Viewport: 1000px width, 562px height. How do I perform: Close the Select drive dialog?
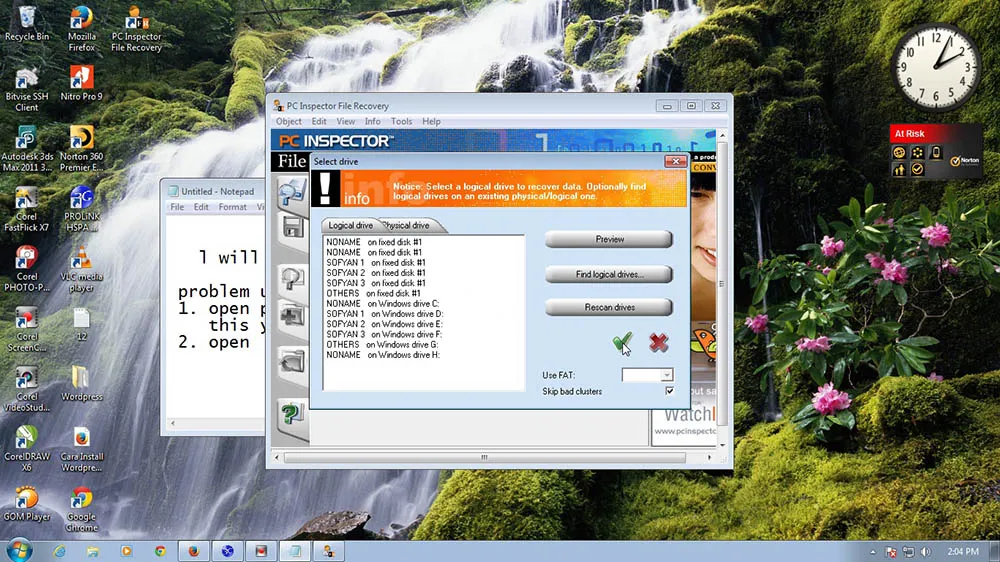(x=675, y=161)
